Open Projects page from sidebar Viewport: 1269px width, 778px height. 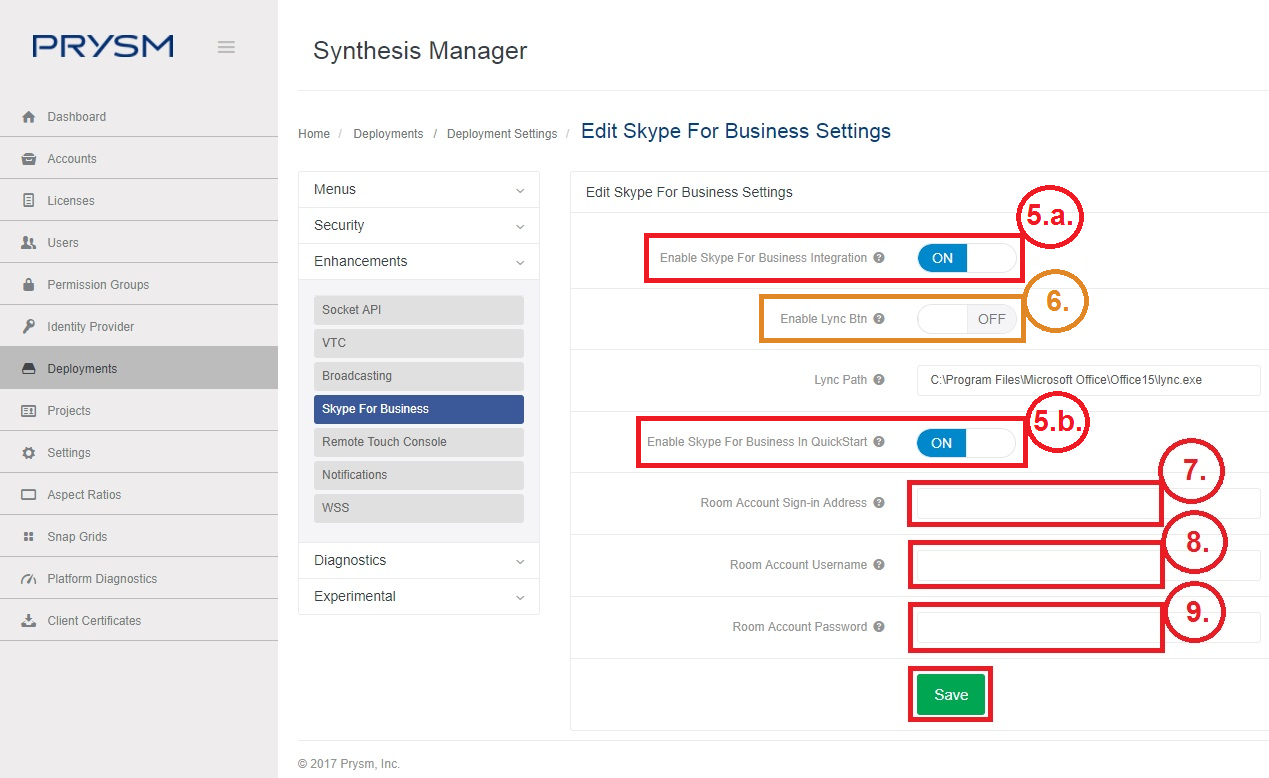click(139, 411)
